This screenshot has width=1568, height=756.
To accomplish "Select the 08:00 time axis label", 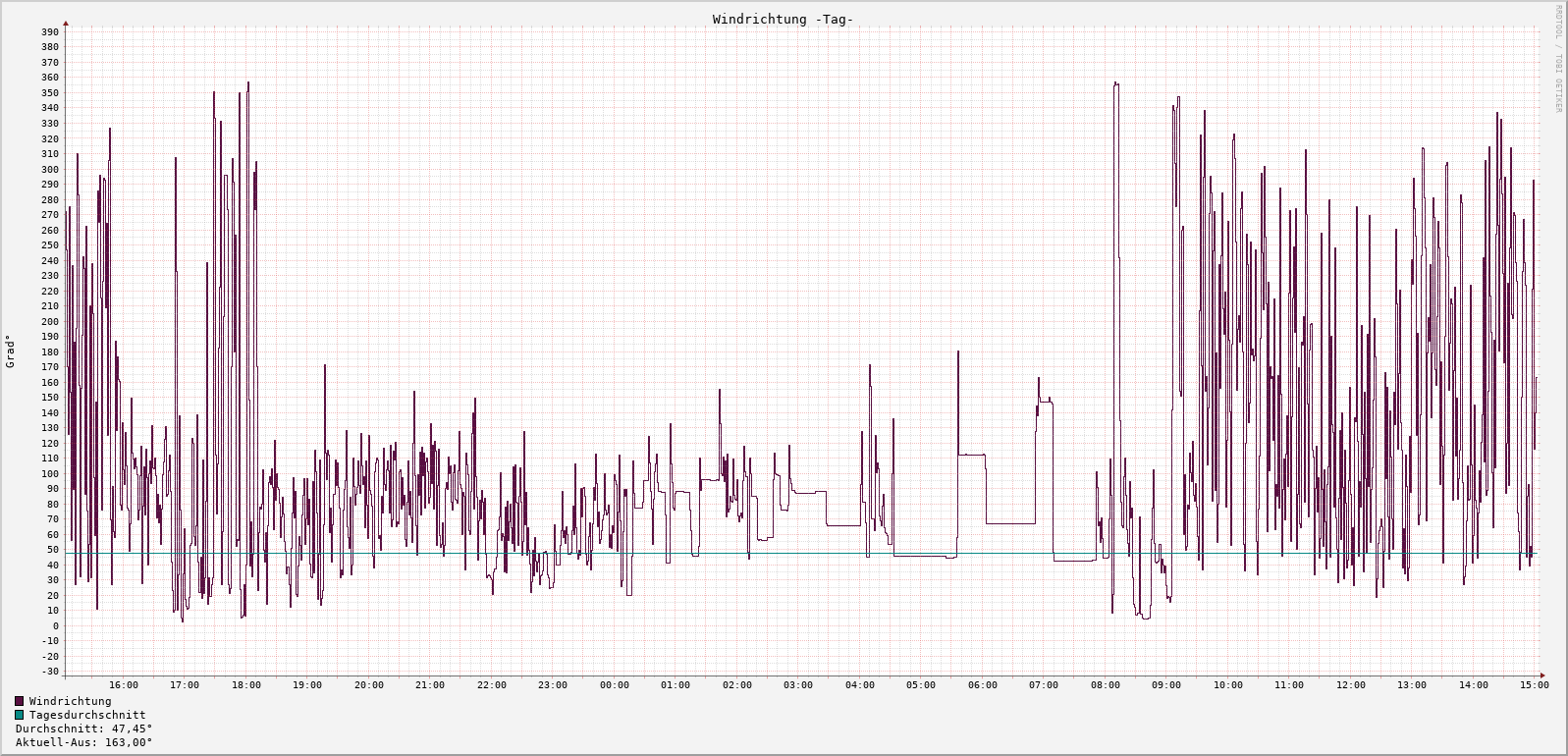I will tap(1105, 685).
